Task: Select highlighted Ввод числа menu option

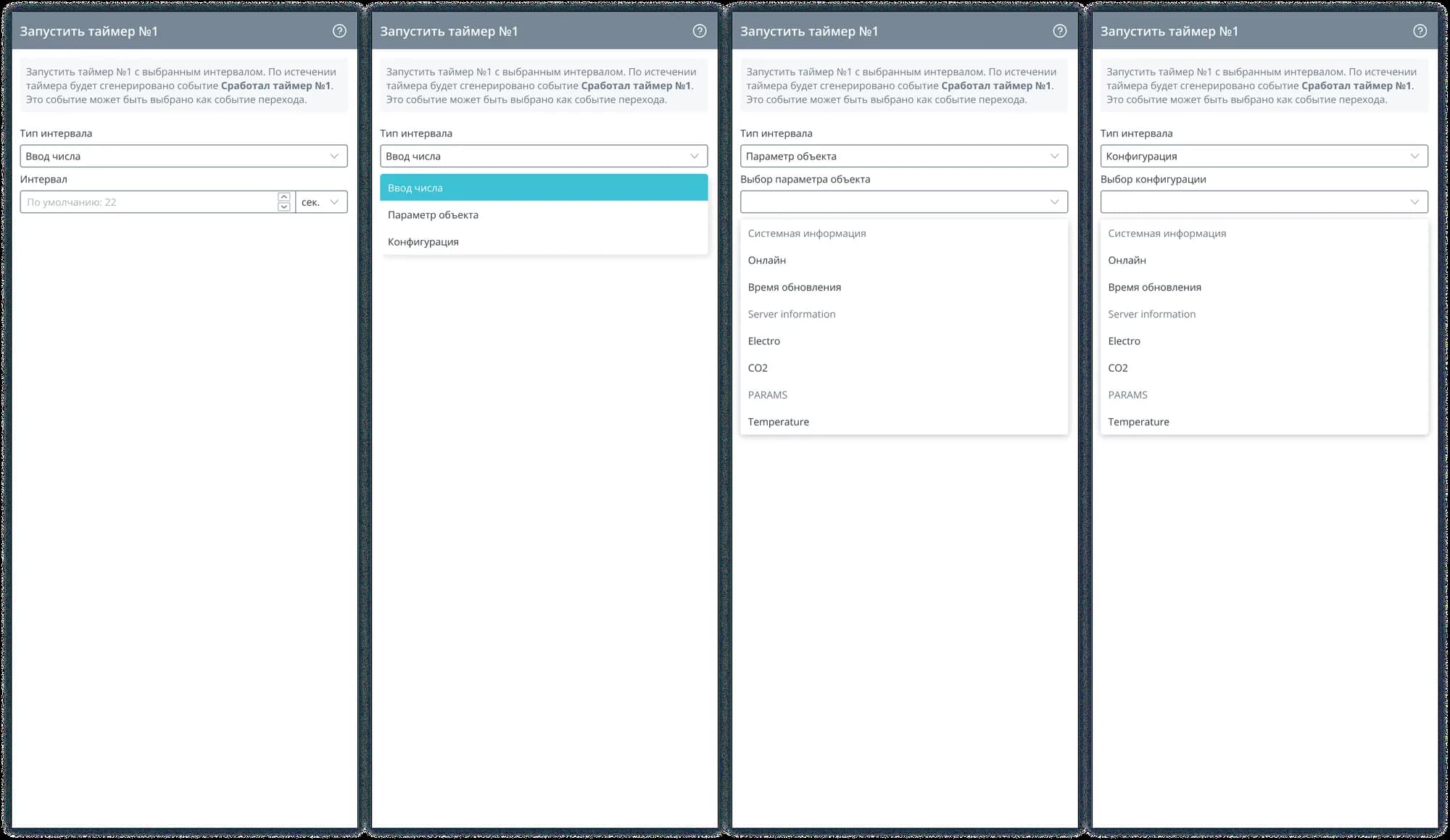Action: tap(543, 188)
